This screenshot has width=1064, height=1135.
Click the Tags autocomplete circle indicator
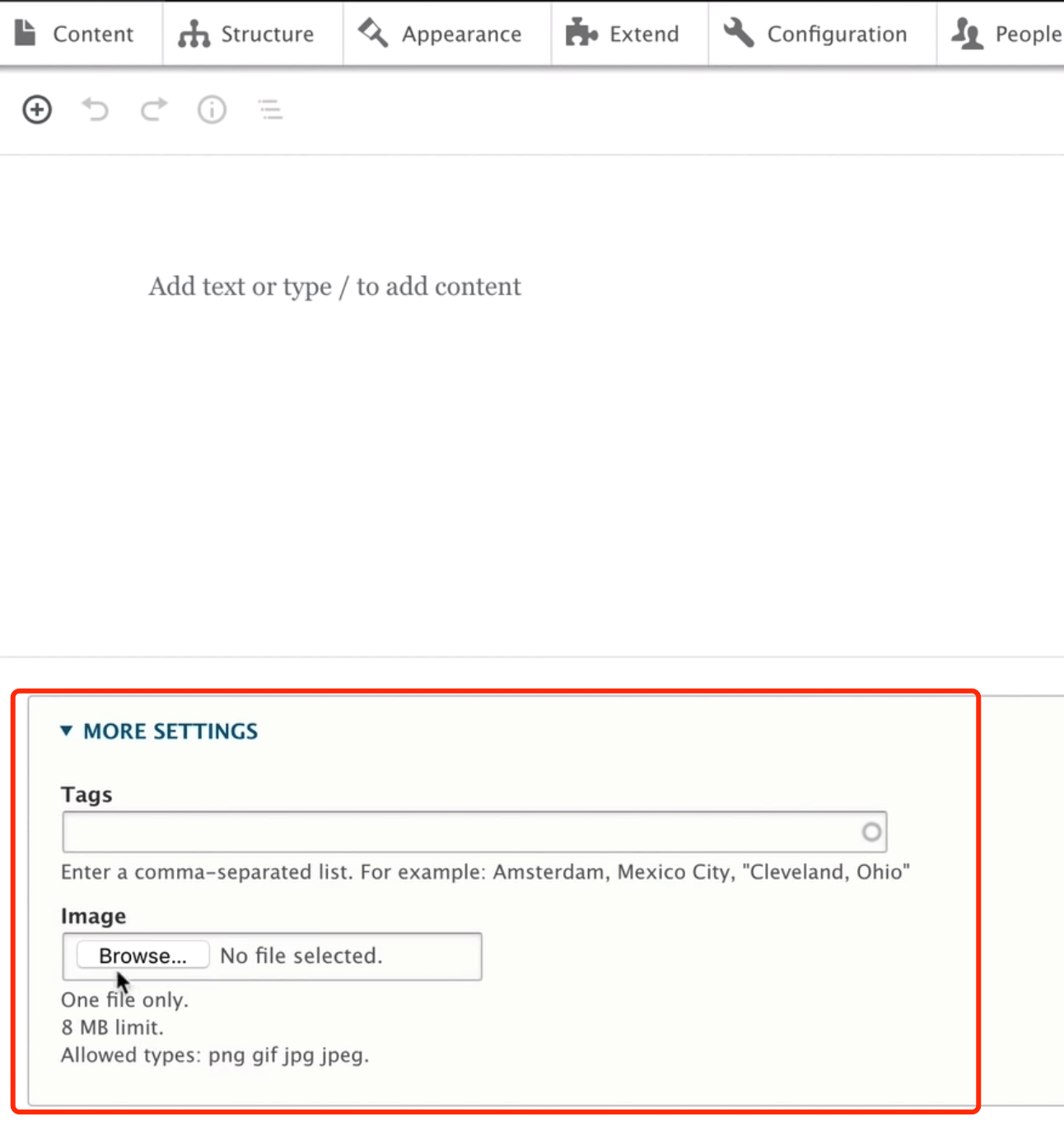point(871,832)
